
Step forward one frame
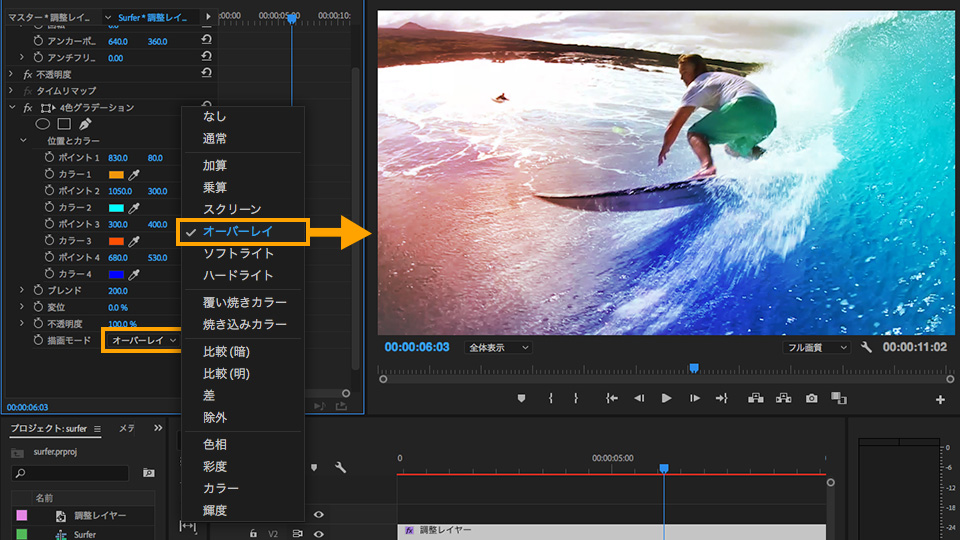point(694,399)
